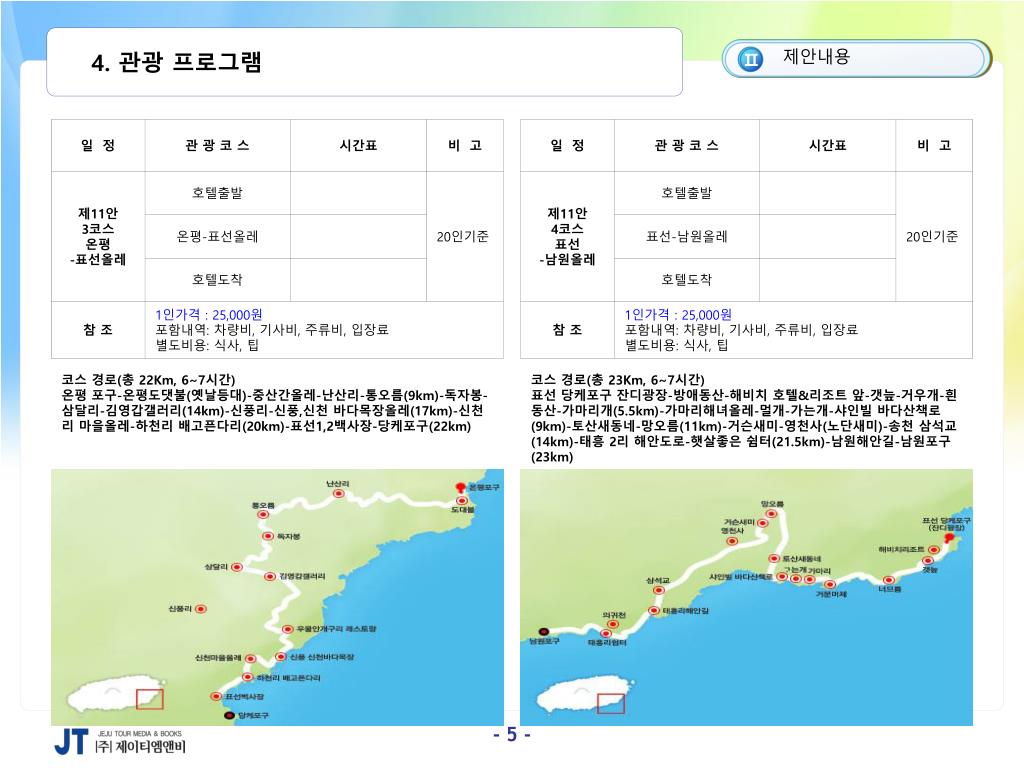The height and width of the screenshot is (768, 1024).
Task: Click the 토산새동네 marker
Action: 775,558
